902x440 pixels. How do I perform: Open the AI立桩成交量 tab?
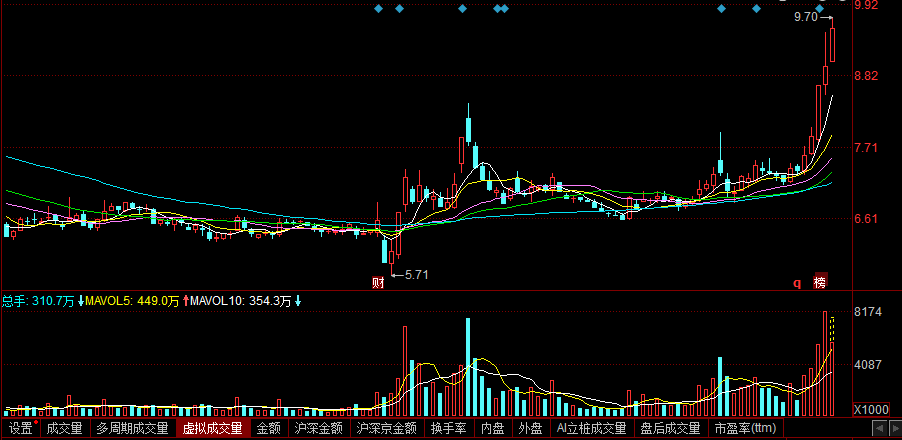click(591, 428)
